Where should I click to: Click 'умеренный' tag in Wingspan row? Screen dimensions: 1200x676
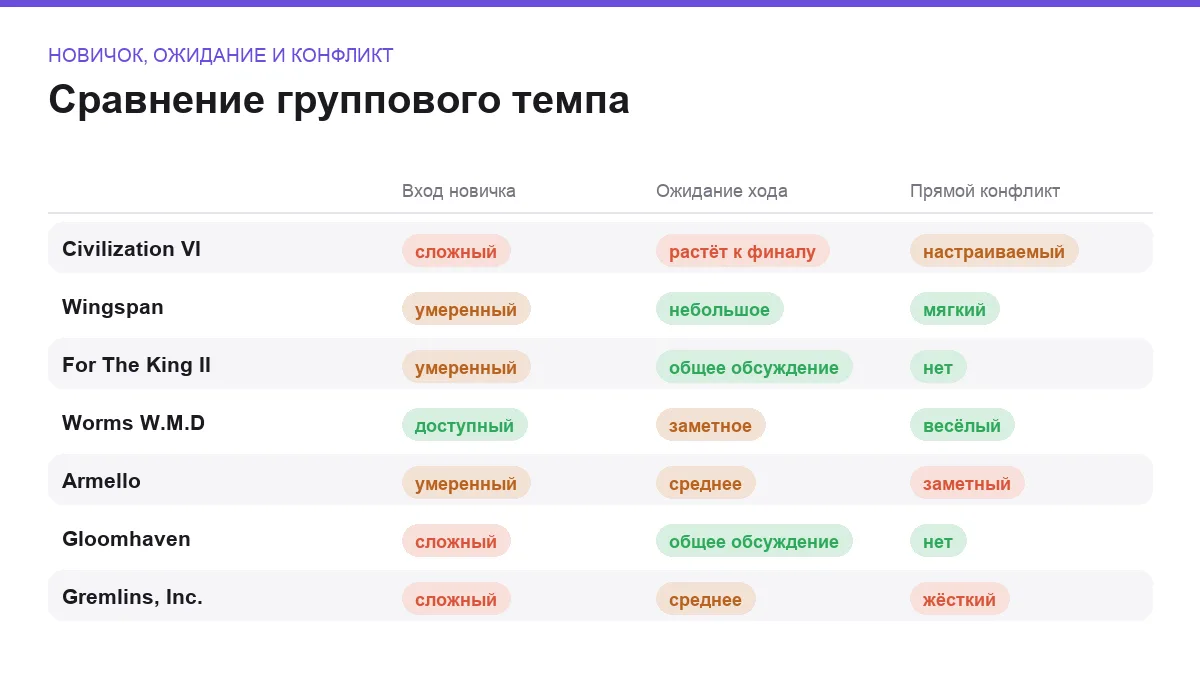click(x=466, y=309)
